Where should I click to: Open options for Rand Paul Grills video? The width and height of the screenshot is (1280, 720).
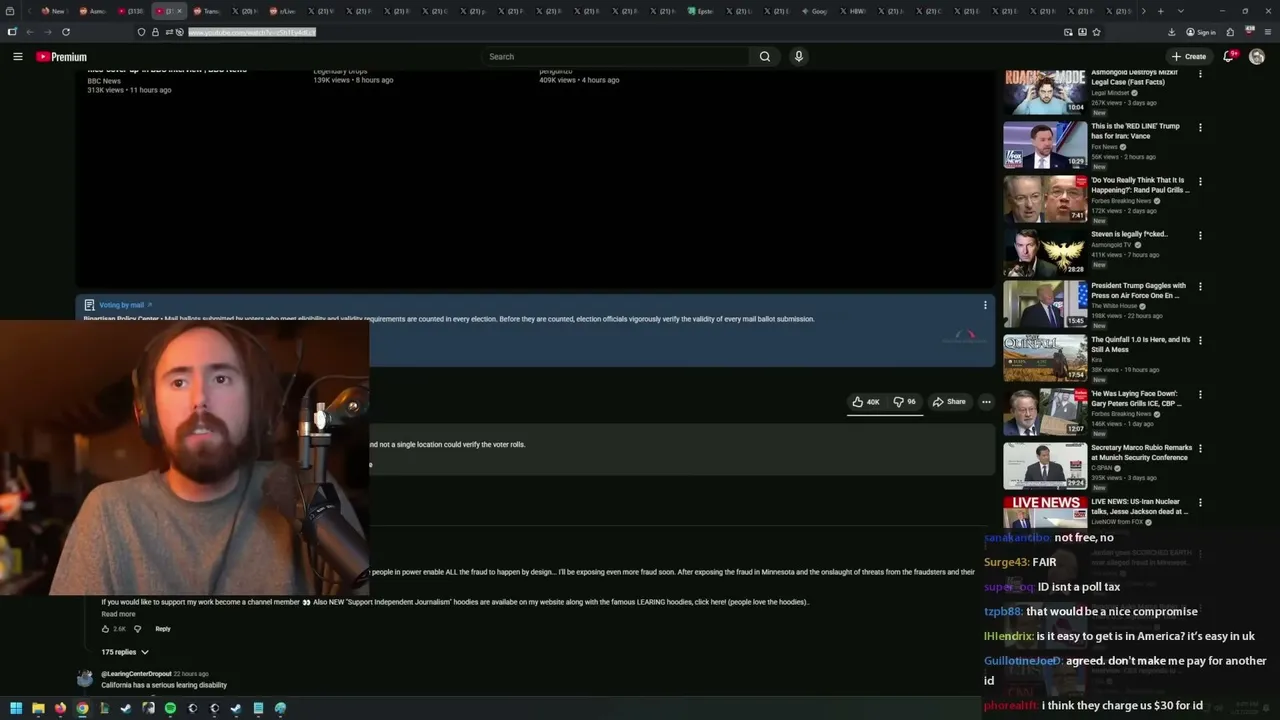pos(1200,182)
